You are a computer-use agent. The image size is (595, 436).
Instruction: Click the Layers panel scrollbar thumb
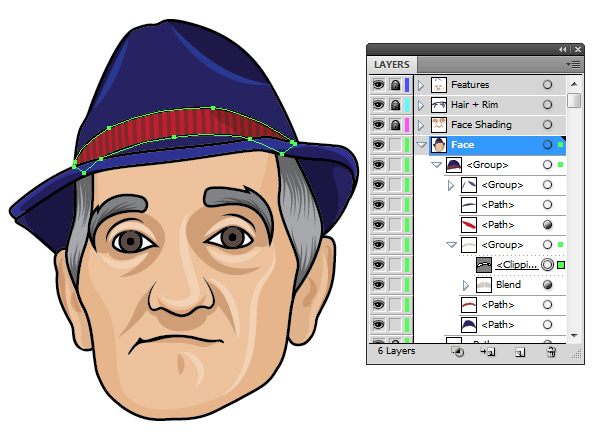click(574, 100)
